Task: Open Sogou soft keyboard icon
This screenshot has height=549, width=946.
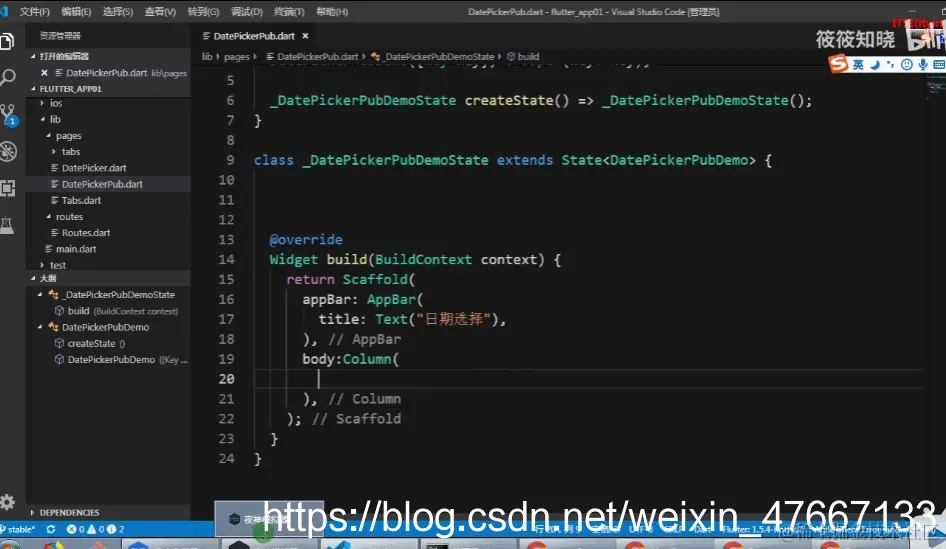Action: coord(939,65)
